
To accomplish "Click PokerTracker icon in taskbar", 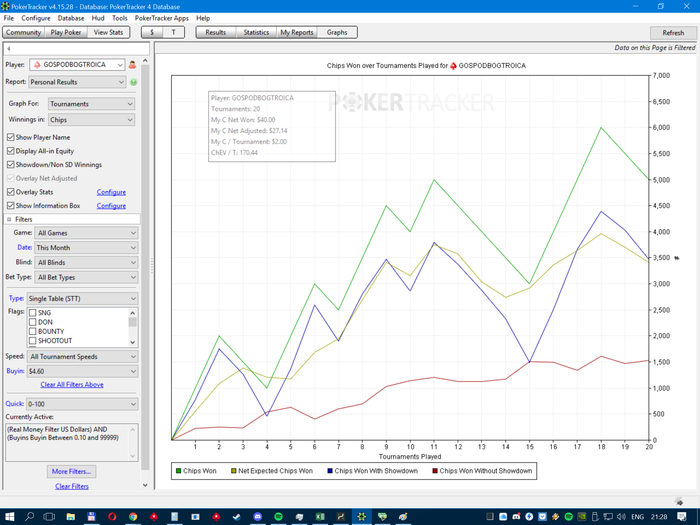I will (x=362, y=517).
